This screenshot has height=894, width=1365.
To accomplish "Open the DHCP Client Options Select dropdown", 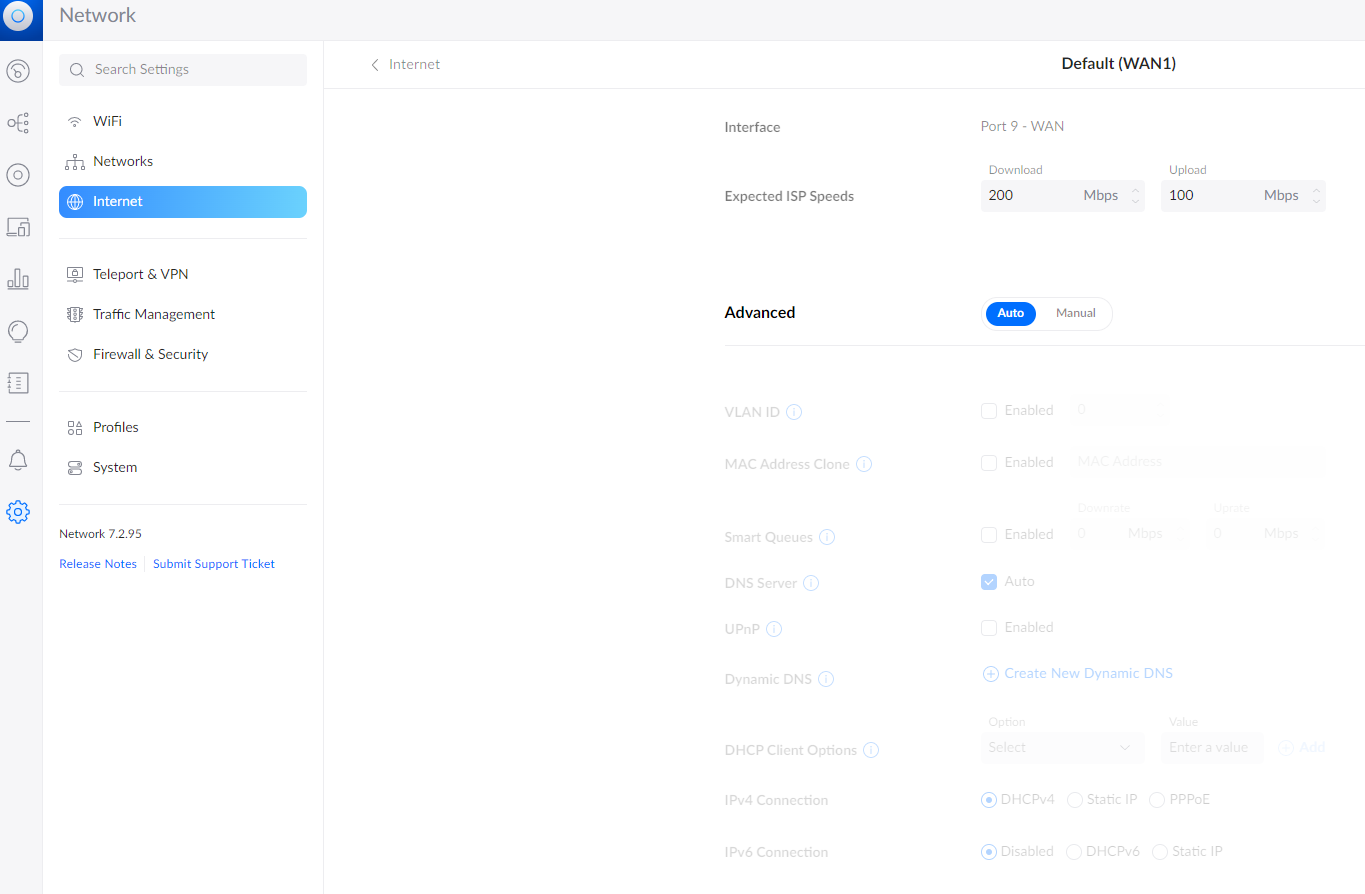I will click(x=1062, y=747).
